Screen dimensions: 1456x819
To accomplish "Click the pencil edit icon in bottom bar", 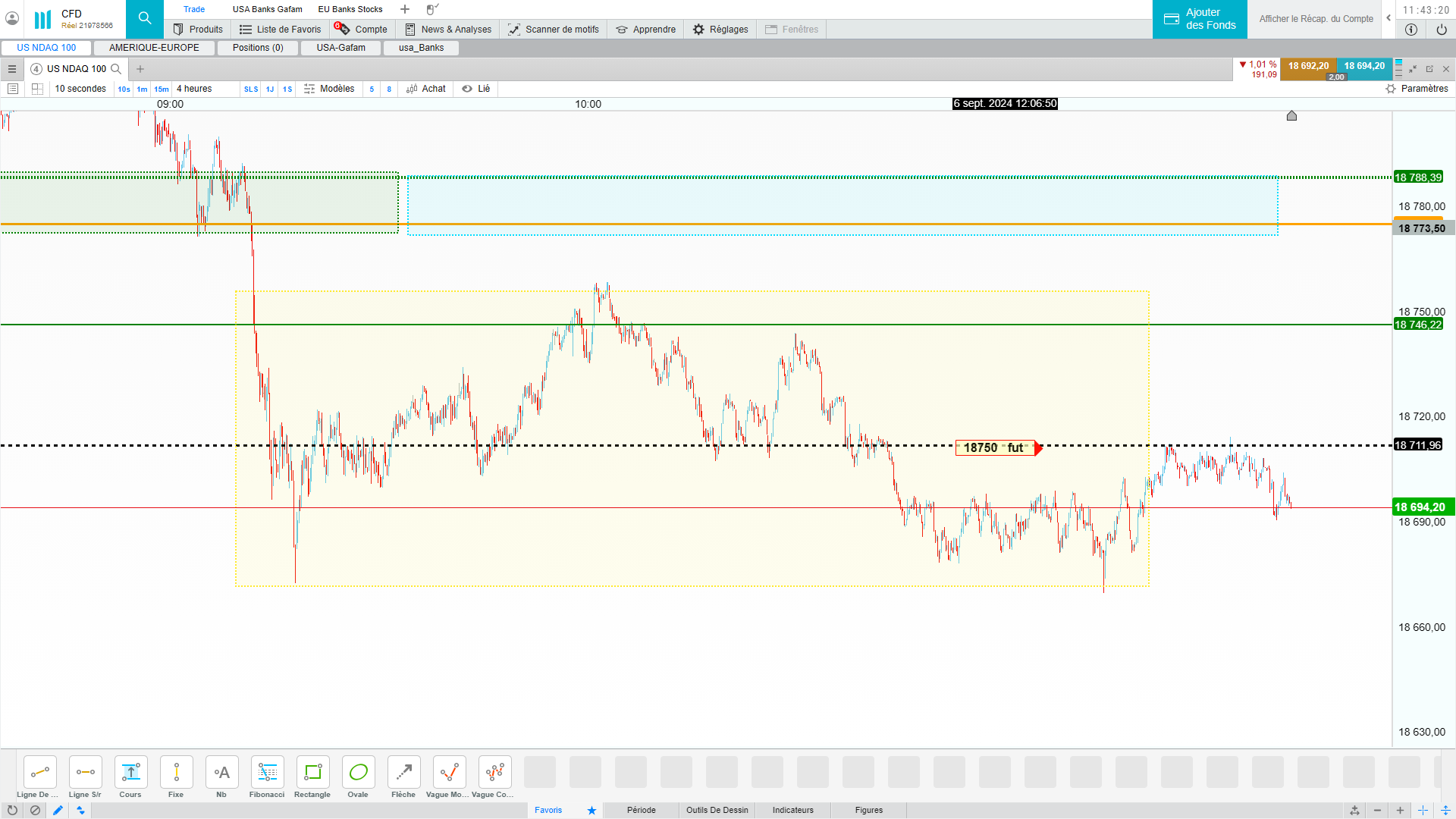I will [x=58, y=810].
